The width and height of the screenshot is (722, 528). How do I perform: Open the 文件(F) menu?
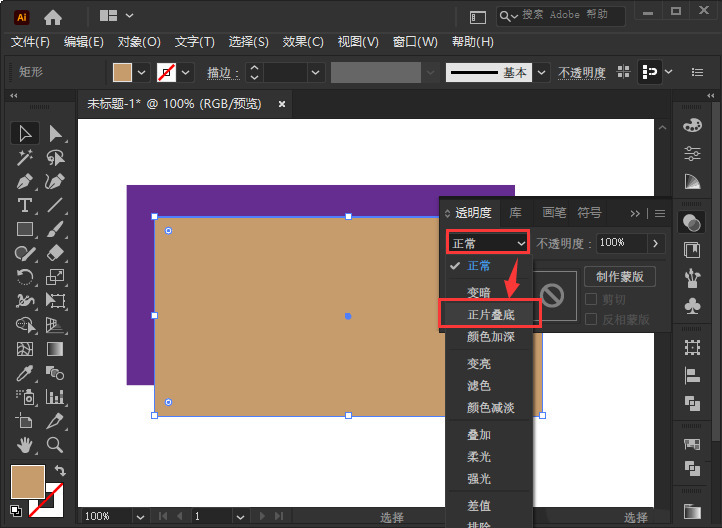(30, 42)
